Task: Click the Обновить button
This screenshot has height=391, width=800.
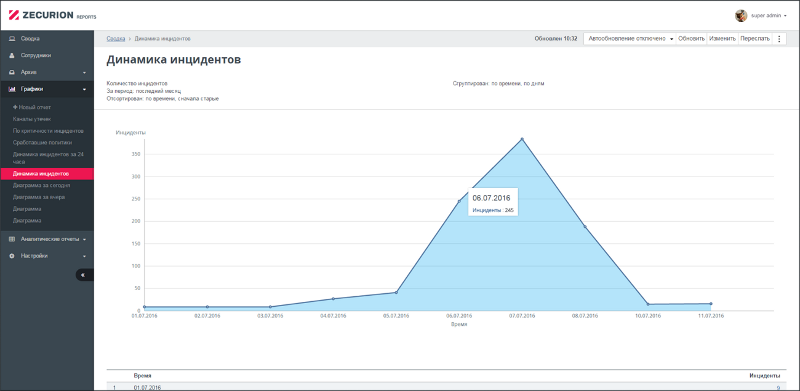Action: point(691,39)
